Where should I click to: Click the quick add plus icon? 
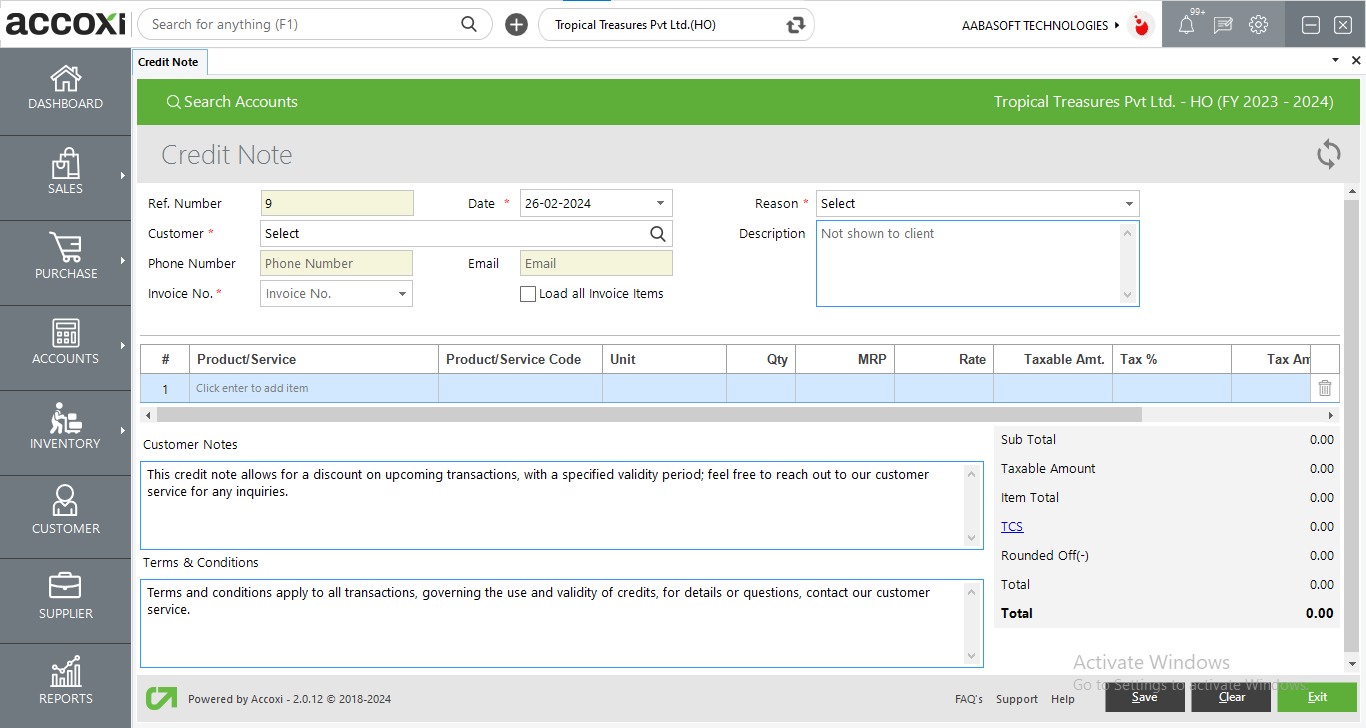tap(516, 25)
